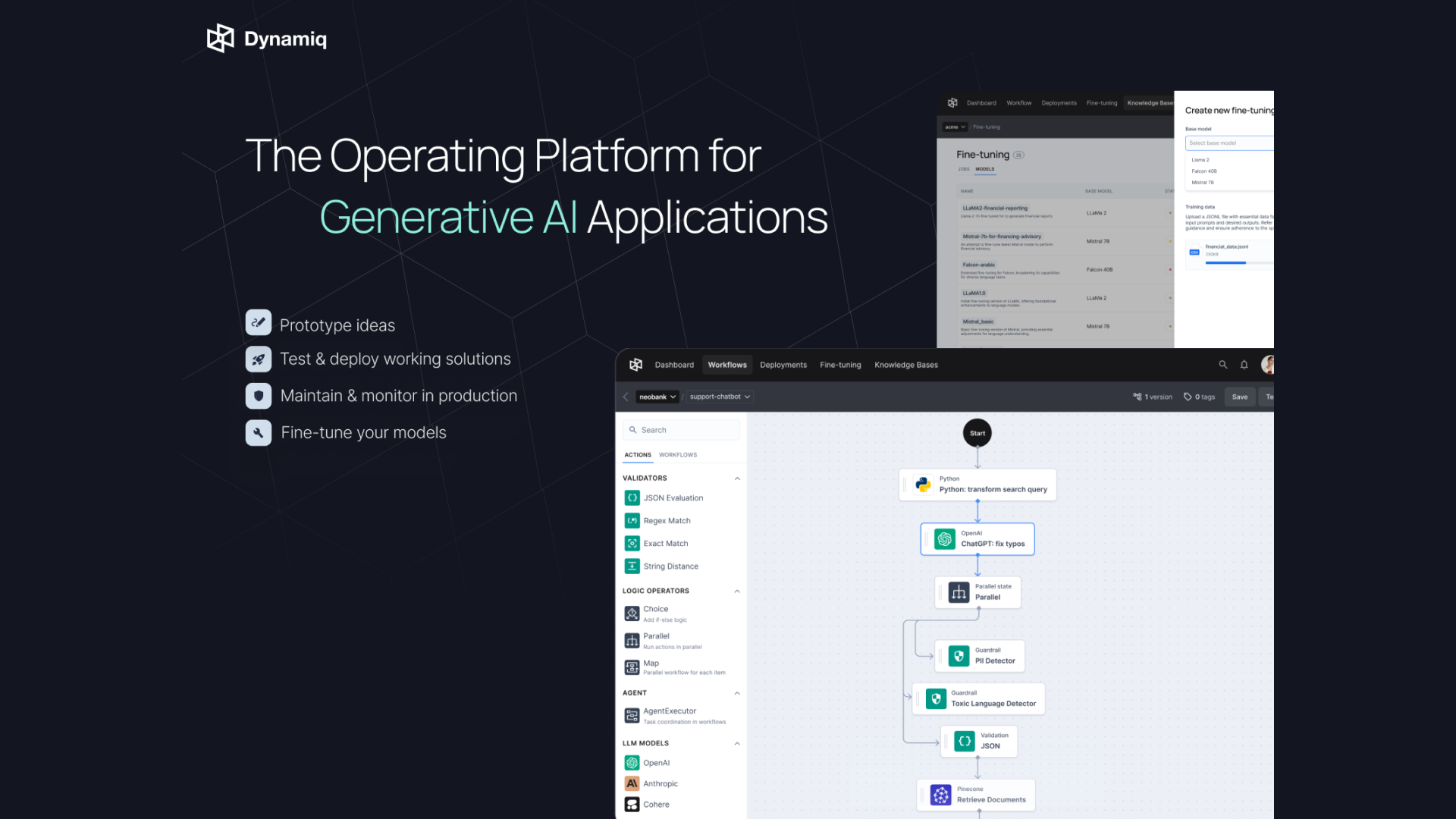The height and width of the screenshot is (819, 1456).
Task: Select the Choice logic operator icon
Action: coord(632,613)
